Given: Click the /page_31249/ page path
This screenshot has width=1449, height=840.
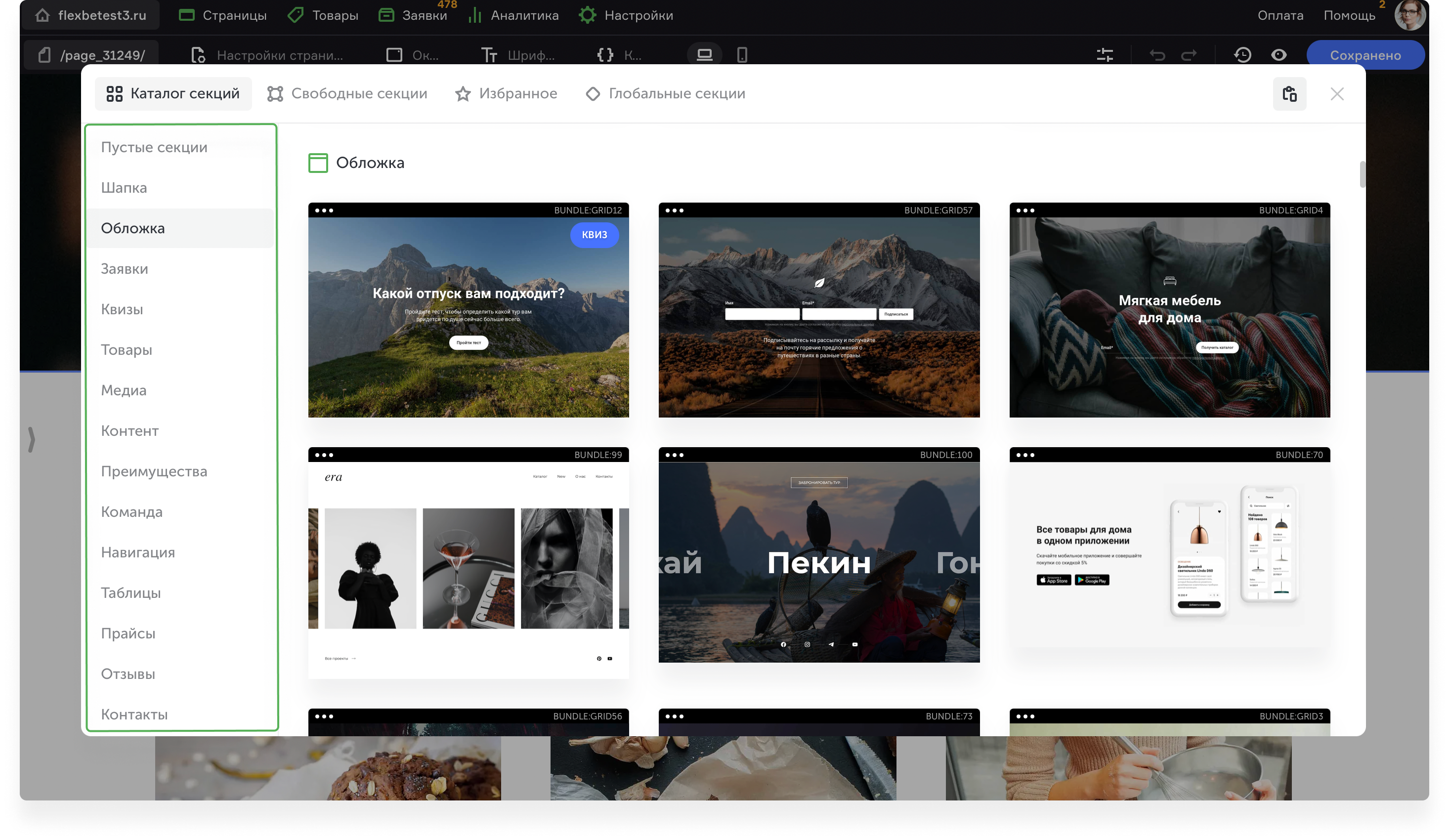Looking at the screenshot, I should (92, 55).
